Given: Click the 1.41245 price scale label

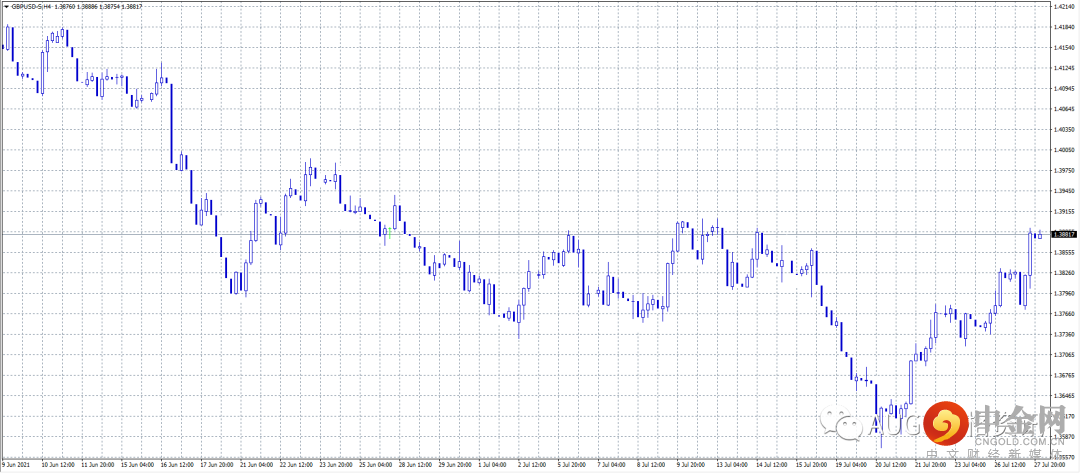Looking at the screenshot, I should point(1063,68).
